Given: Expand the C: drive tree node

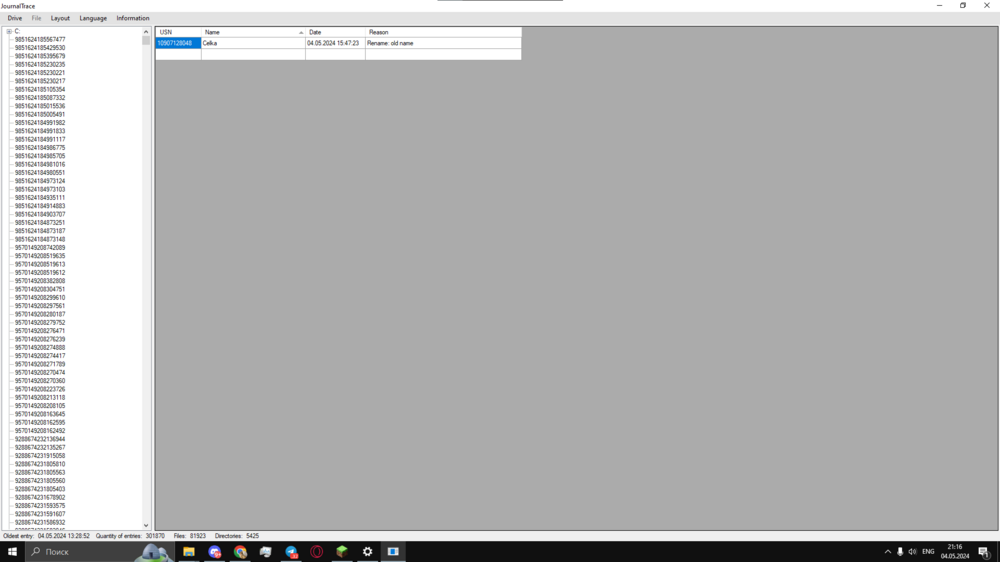Looking at the screenshot, I should (9, 31).
